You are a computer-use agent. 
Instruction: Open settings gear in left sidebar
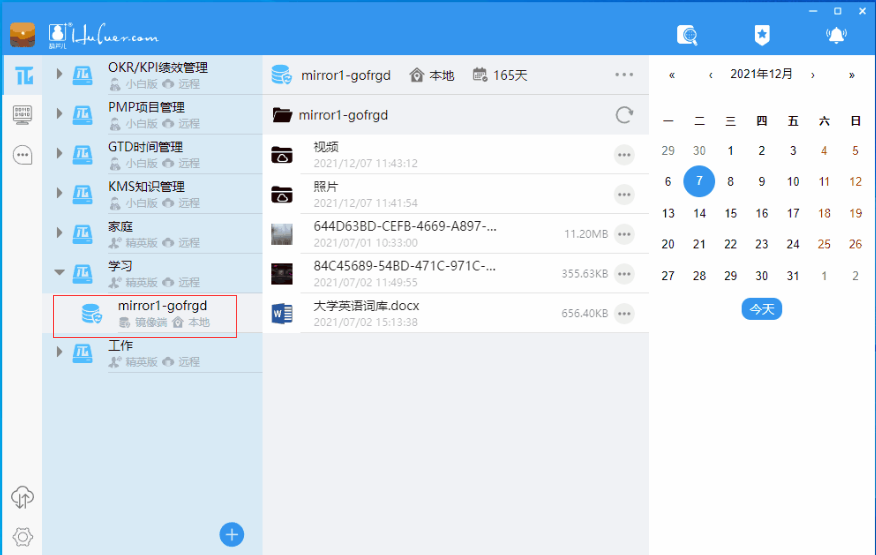(x=22, y=537)
